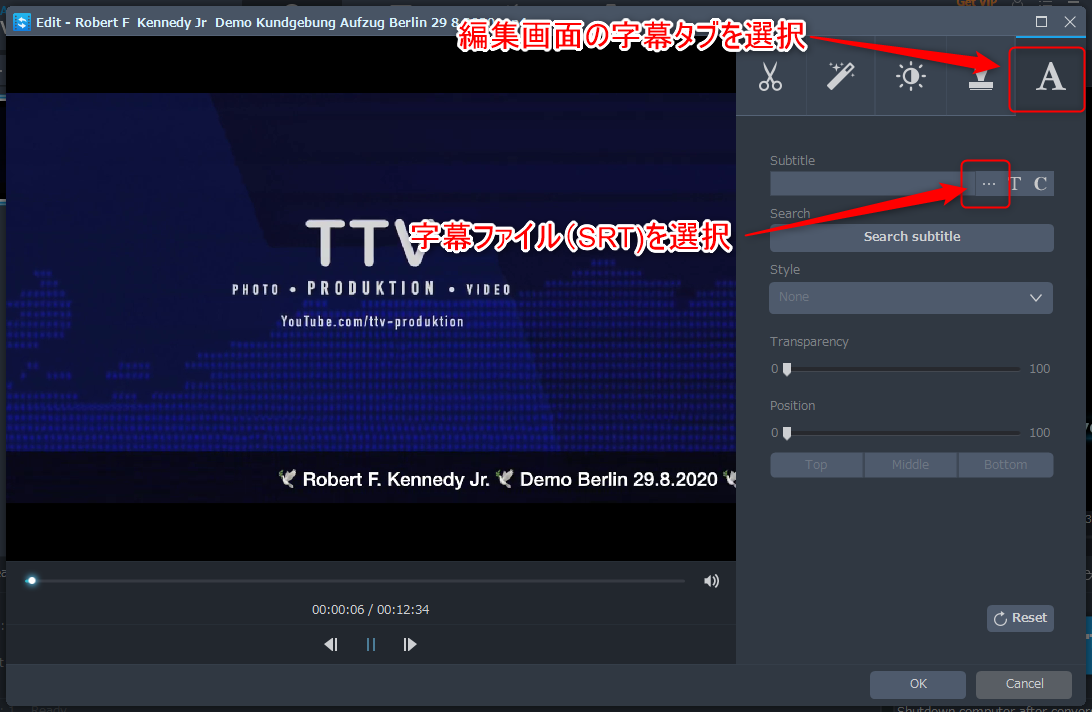
Task: Click the three-dots subtitle browse button
Action: [x=988, y=184]
